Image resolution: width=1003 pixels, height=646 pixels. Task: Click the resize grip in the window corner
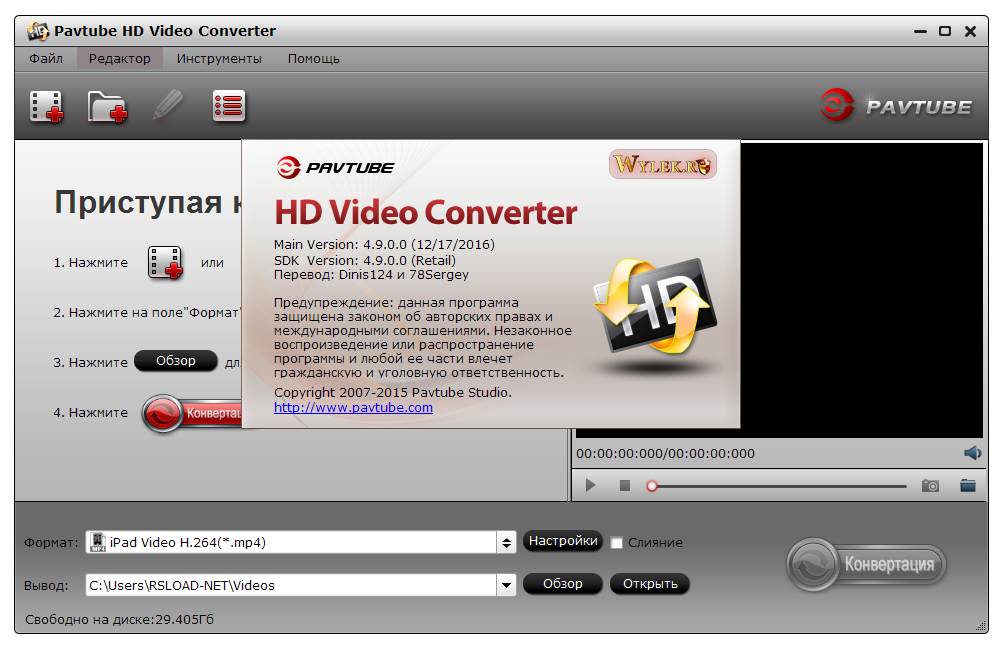981,626
